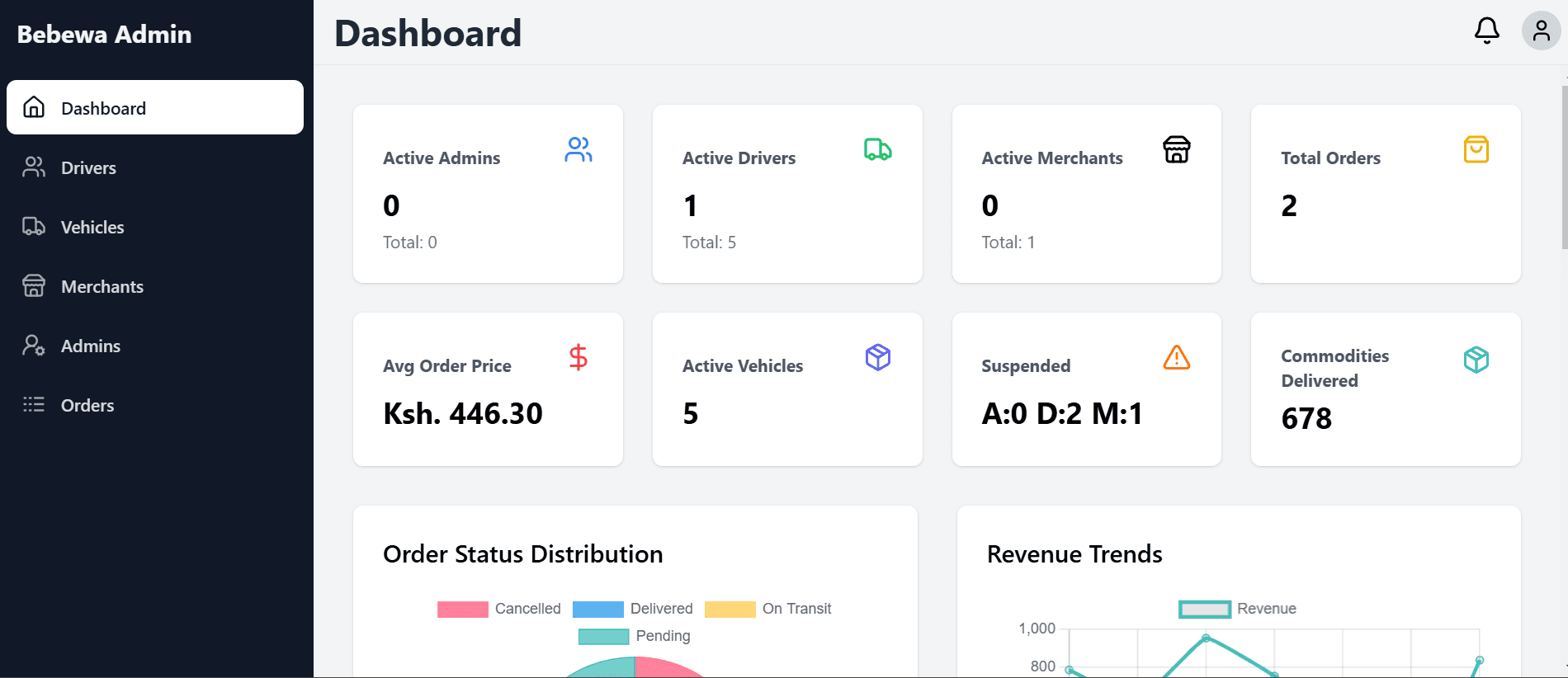Click the revenue chart peak data point
Image resolution: width=1568 pixels, height=678 pixels.
[x=1206, y=638]
